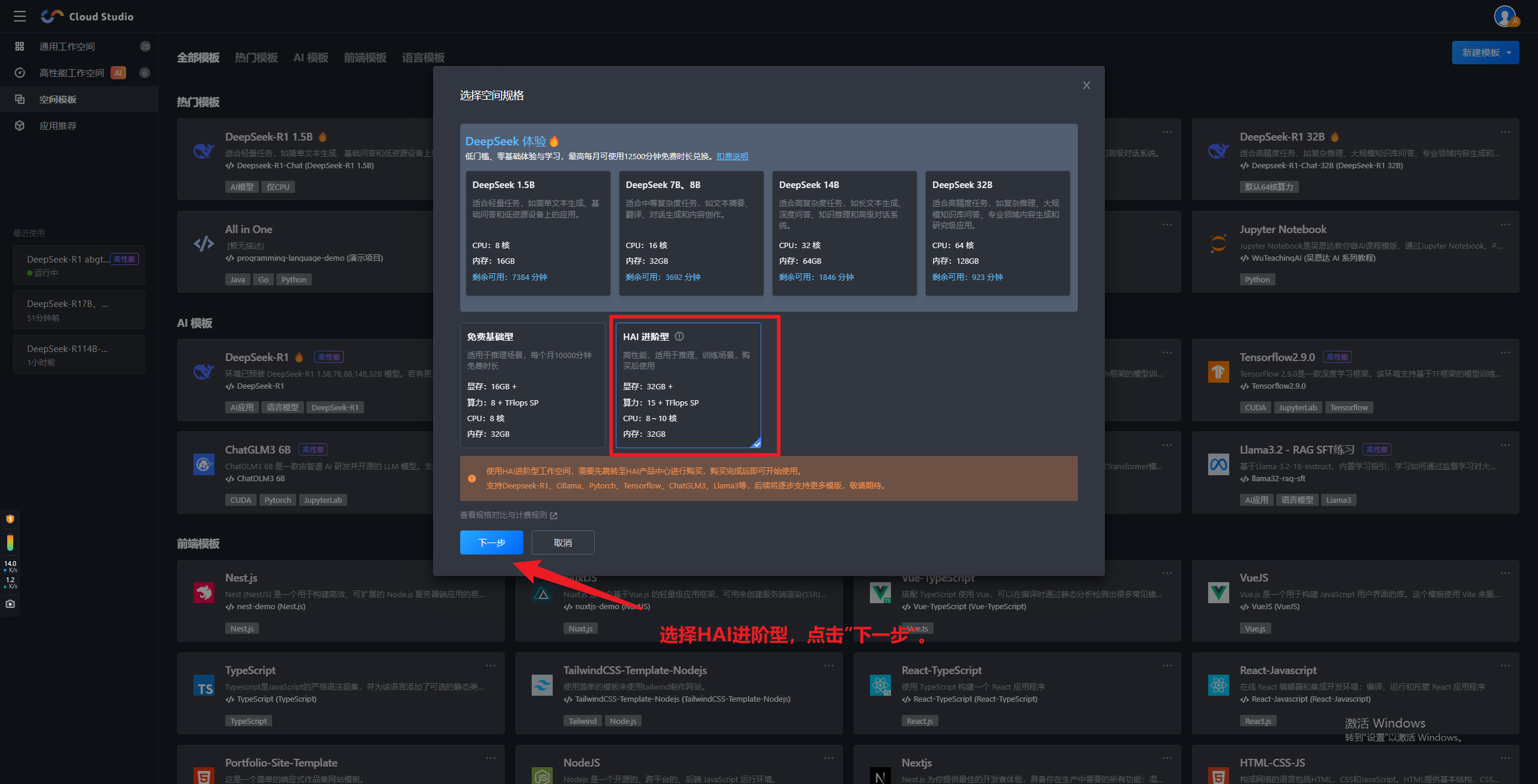Viewport: 1538px width, 784px height.
Task: Open 查看规格对比与计费规则 link
Action: (x=503, y=515)
